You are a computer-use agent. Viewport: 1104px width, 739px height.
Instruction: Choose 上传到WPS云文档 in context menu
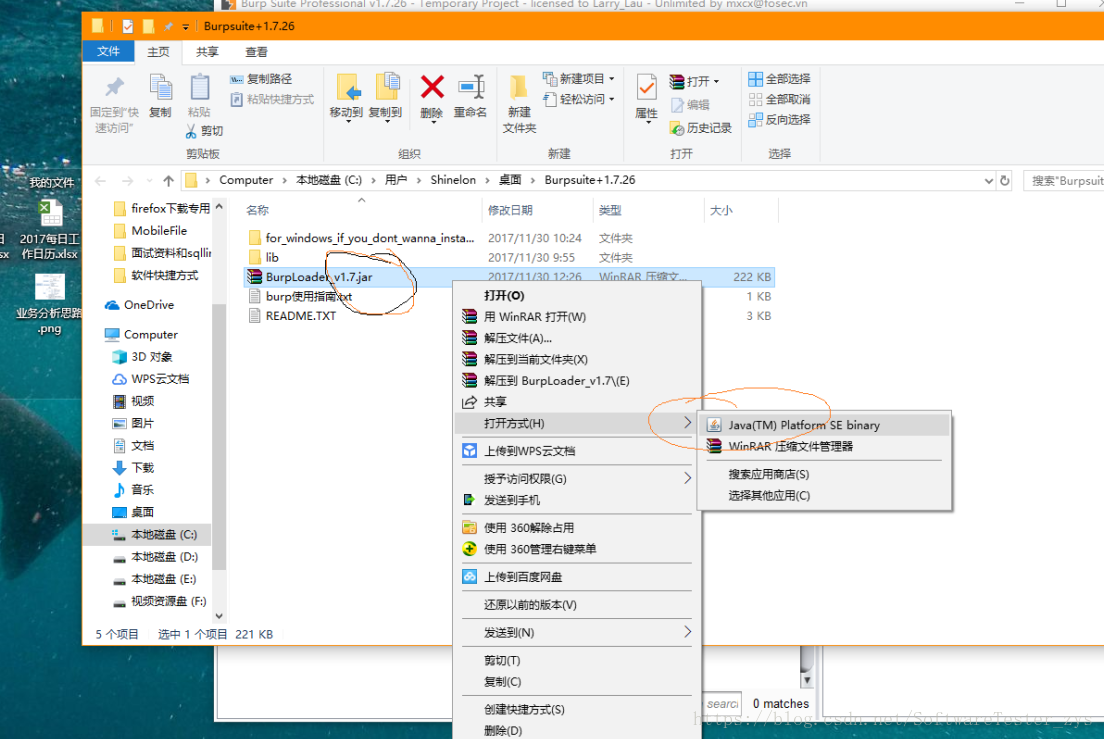tap(577, 451)
